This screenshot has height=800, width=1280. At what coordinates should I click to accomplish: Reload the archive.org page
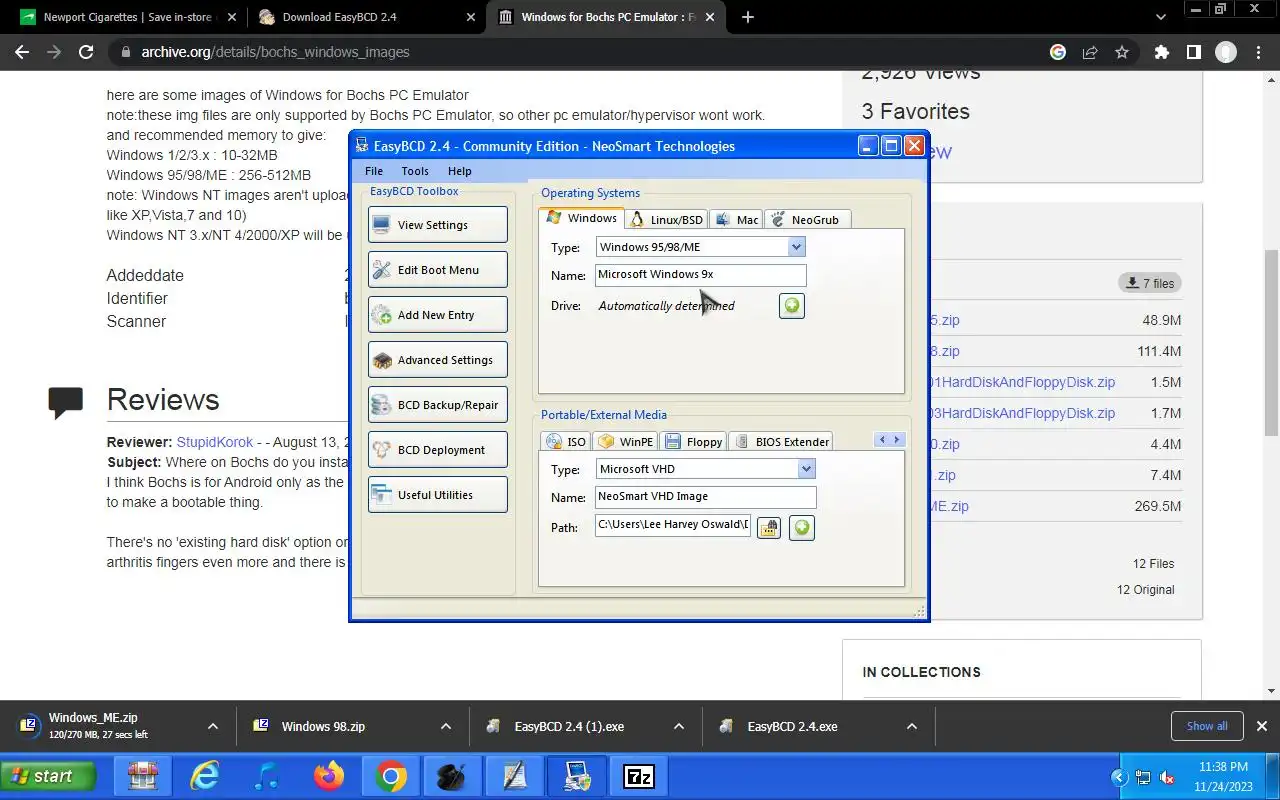click(86, 52)
